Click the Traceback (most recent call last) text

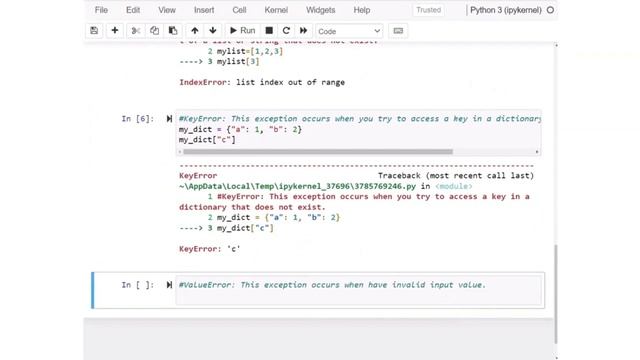pos(456,176)
